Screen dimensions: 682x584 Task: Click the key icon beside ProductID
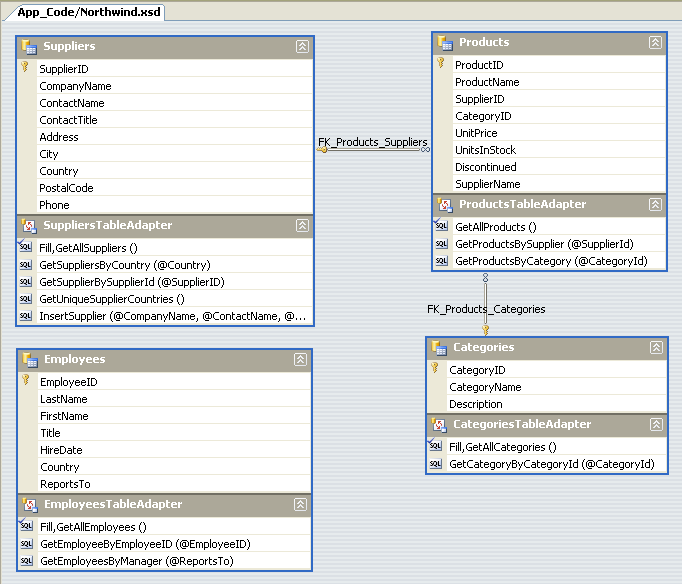click(x=441, y=63)
